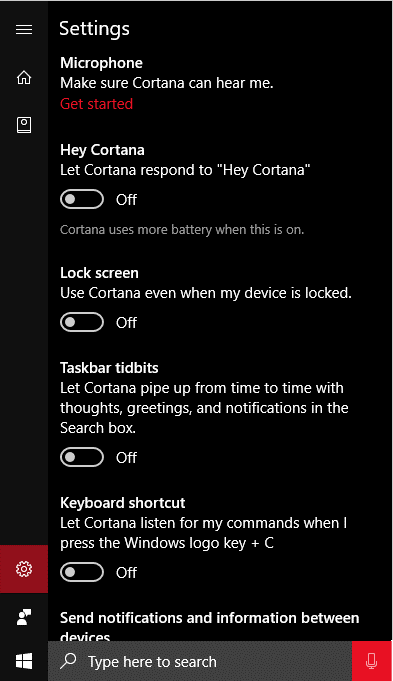The height and width of the screenshot is (681, 393).
Task: Open the Cortana Notebook
Action: [x=24, y=125]
